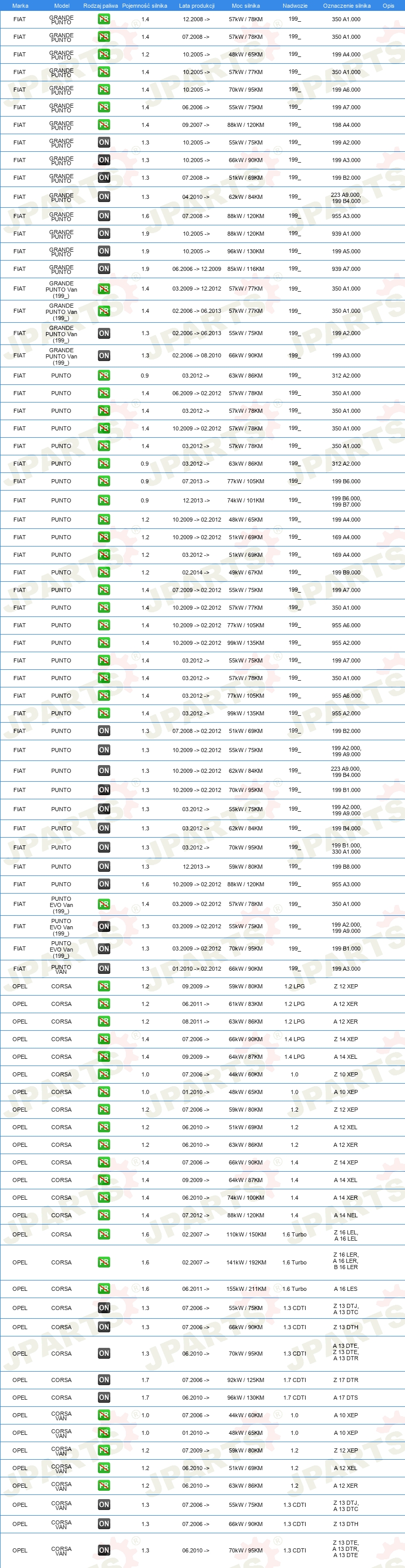The width and height of the screenshot is (405, 1568).
Task: Click the diesel icon for Punto EVO Van 199 B1.000
Action: pos(104,949)
